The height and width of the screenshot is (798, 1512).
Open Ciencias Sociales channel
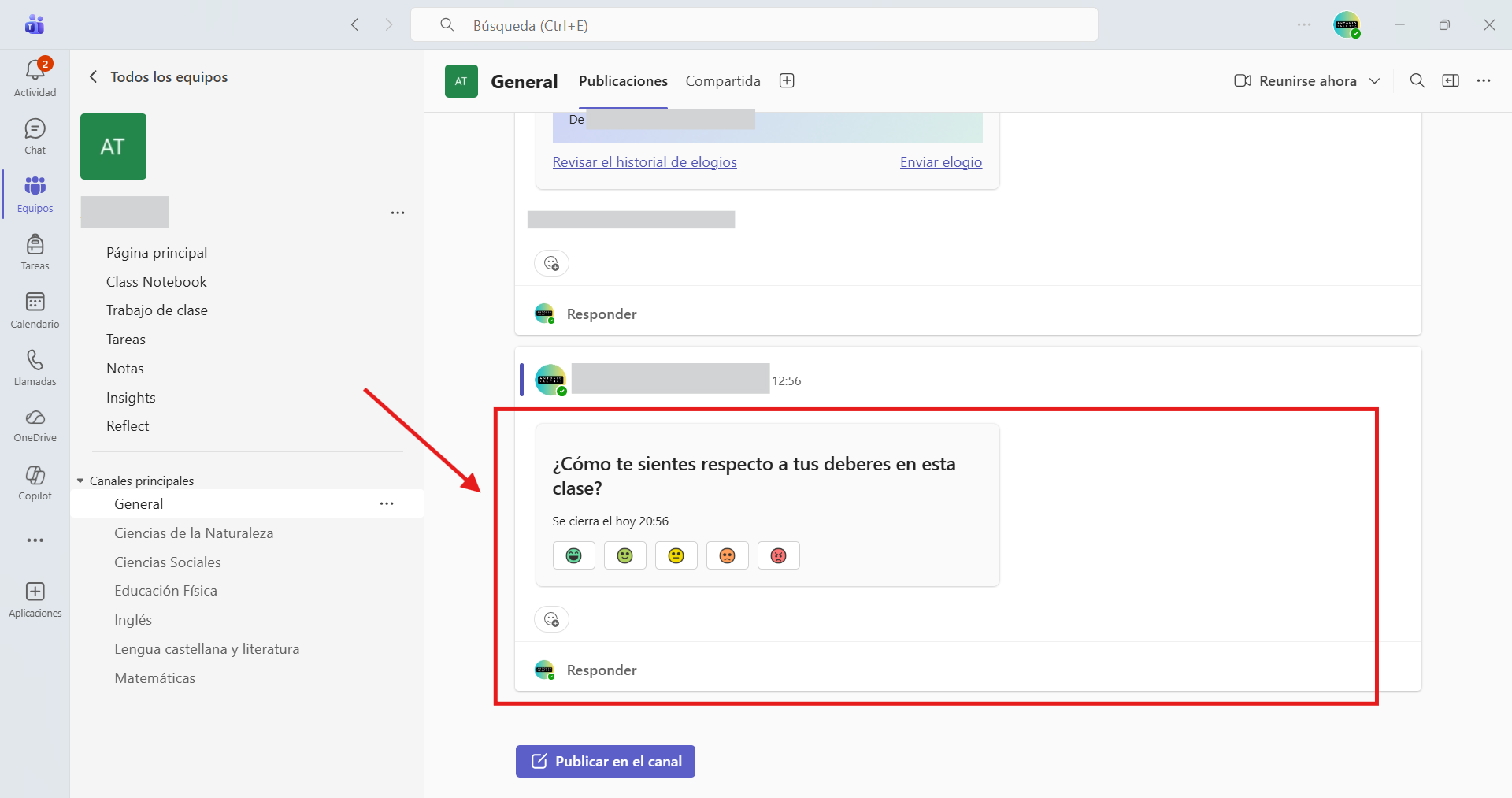168,562
